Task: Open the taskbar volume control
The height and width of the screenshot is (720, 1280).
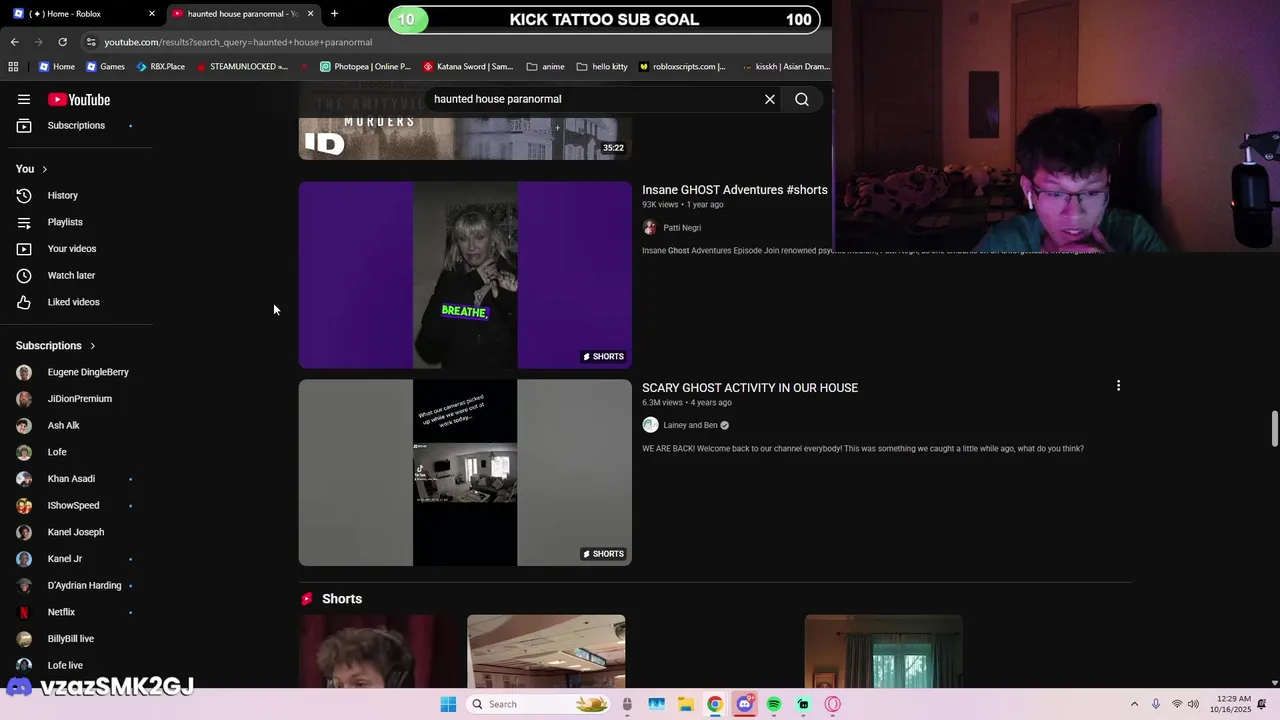Action: coord(1193,704)
